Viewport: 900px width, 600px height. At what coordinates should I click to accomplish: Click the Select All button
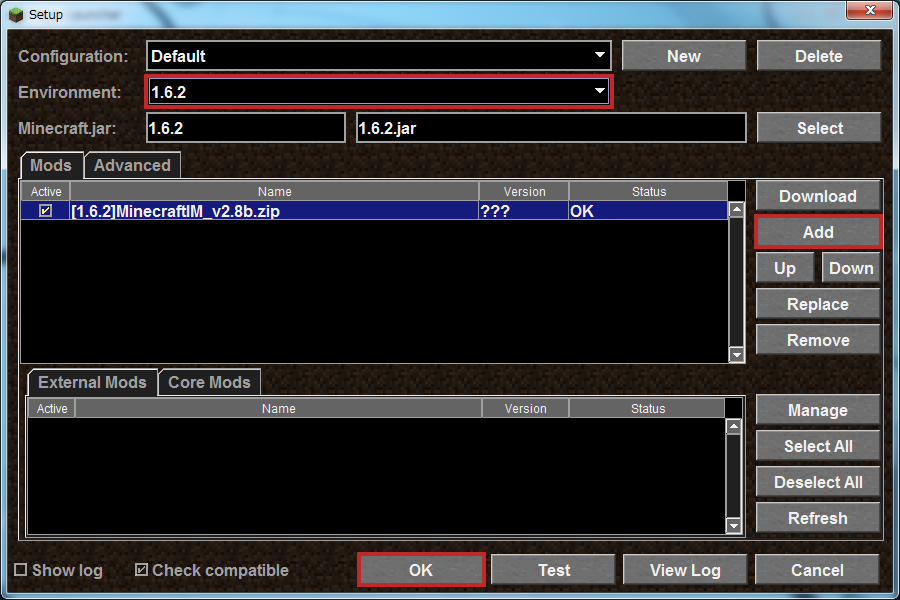[818, 446]
